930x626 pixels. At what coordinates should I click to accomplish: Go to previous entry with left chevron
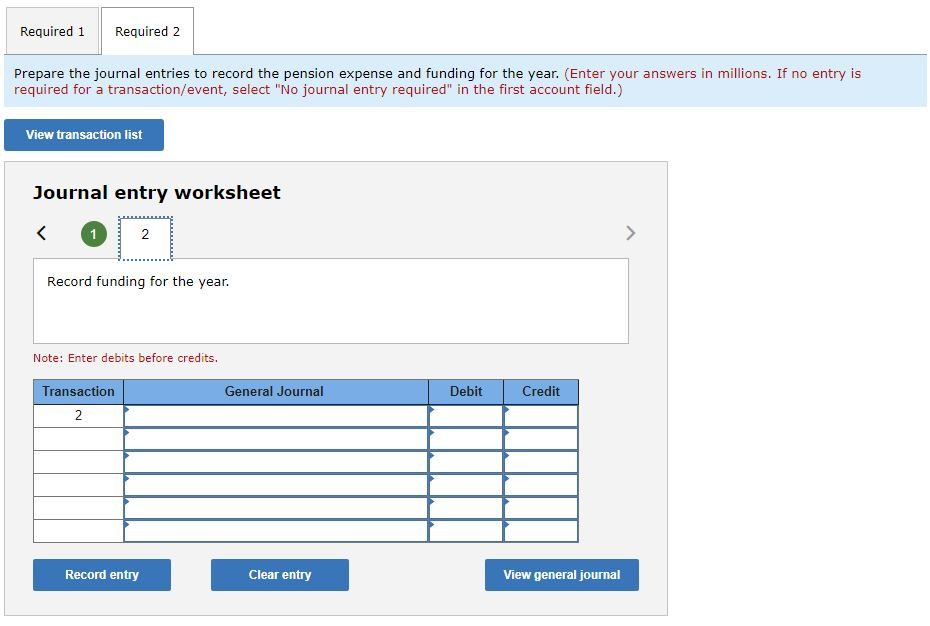click(x=42, y=233)
